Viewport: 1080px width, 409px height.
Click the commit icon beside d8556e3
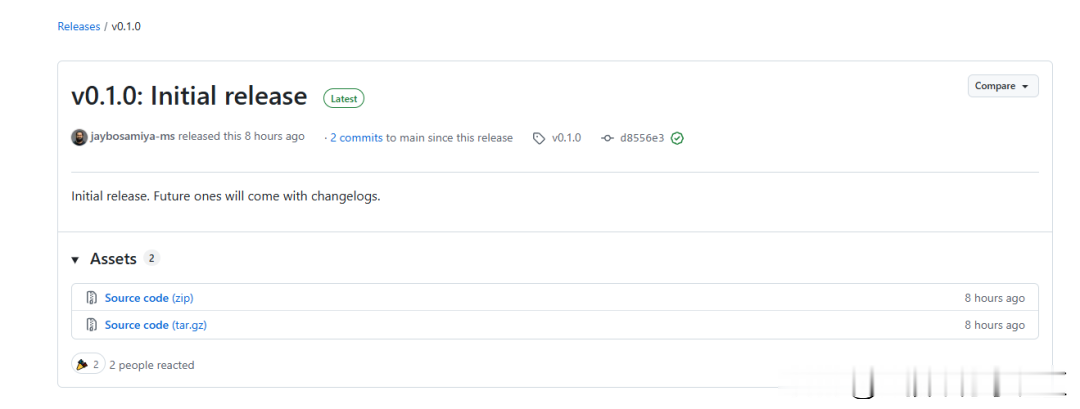(x=607, y=138)
